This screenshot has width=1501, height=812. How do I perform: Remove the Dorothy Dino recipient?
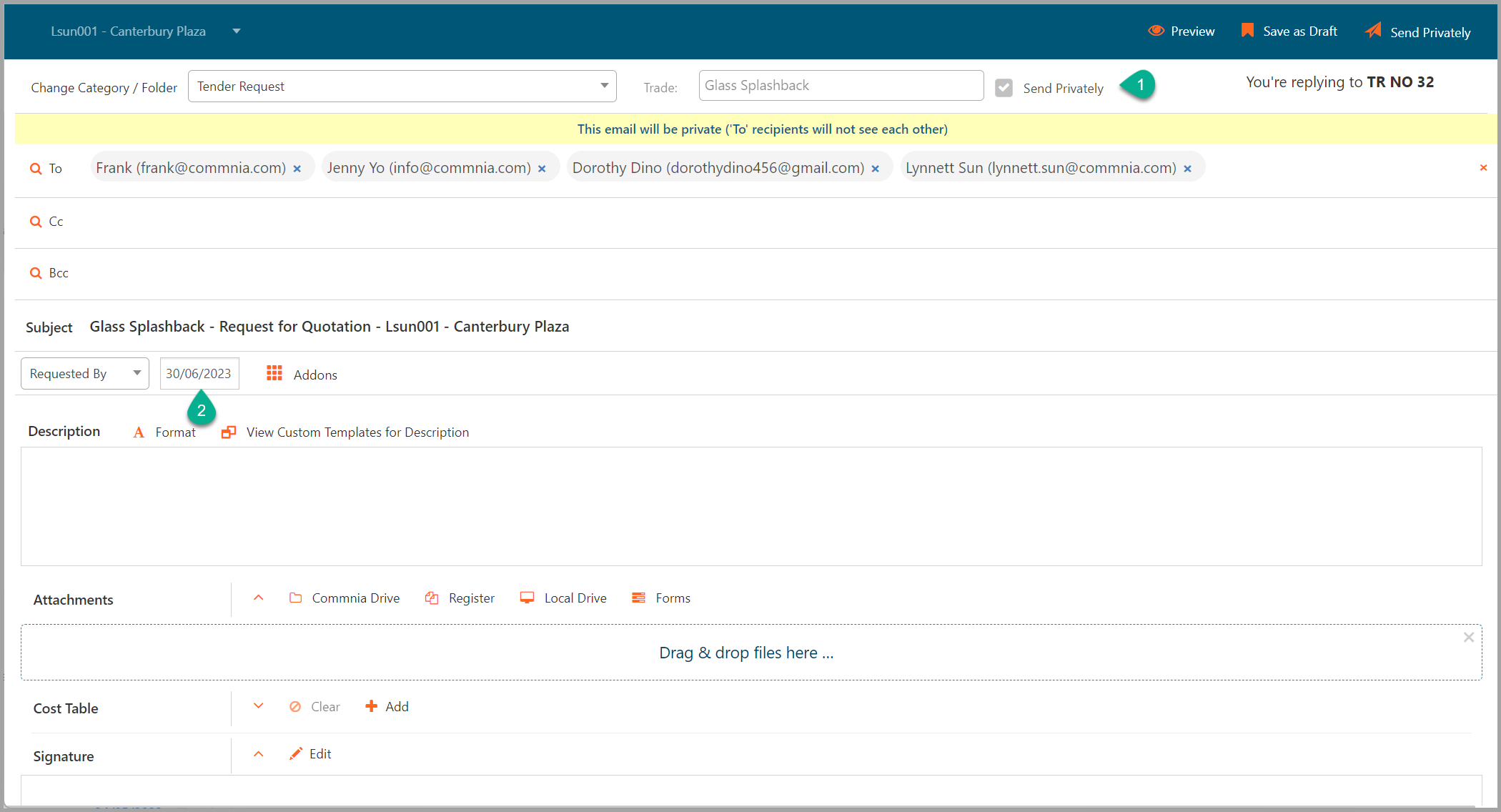tap(875, 169)
